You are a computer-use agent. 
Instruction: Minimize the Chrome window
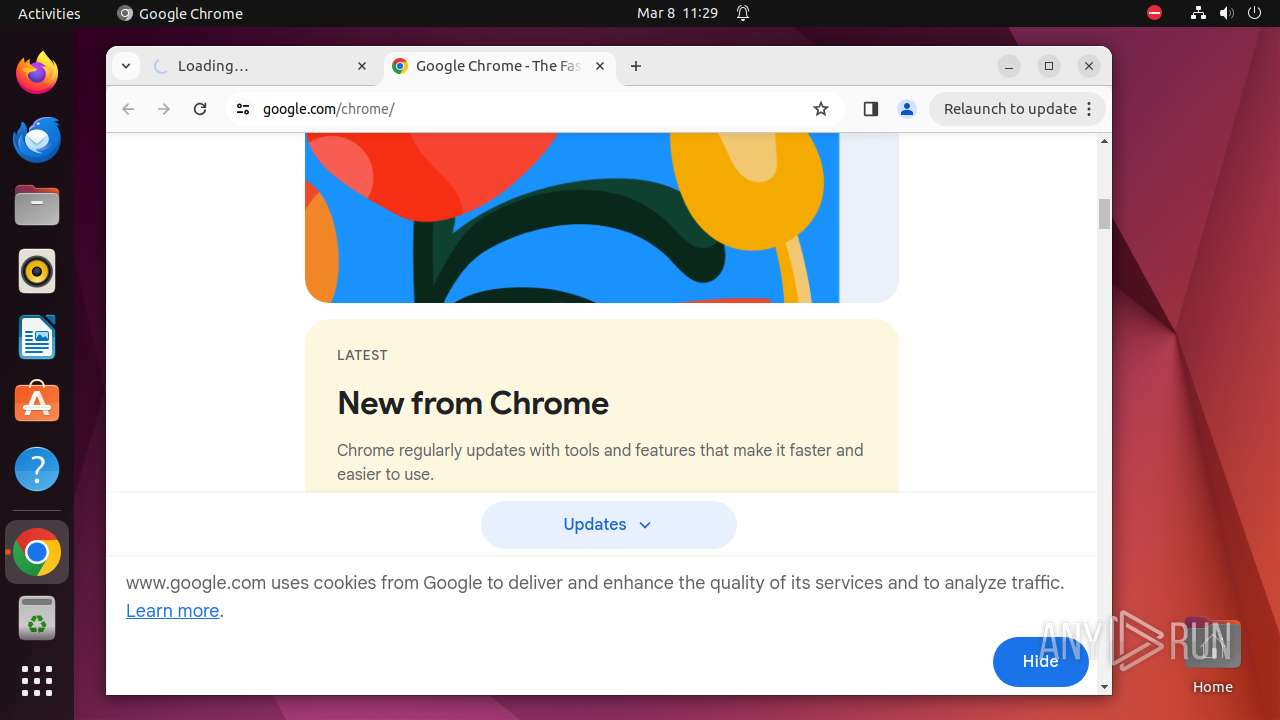click(1009, 66)
